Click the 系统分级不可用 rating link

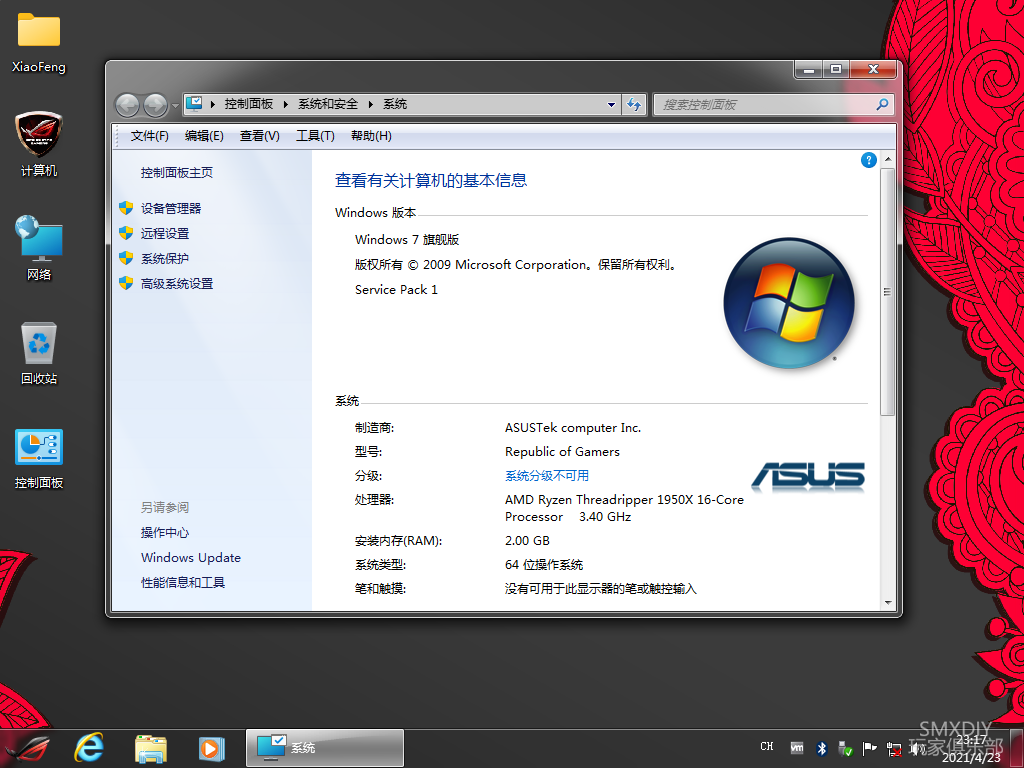tap(547, 475)
